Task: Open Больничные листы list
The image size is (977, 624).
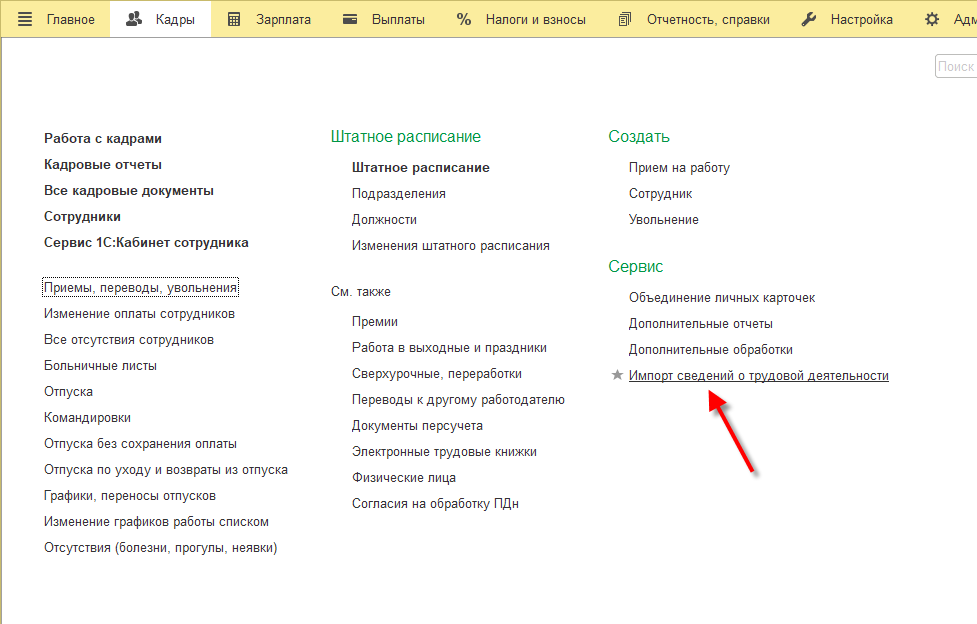Action: click(100, 365)
